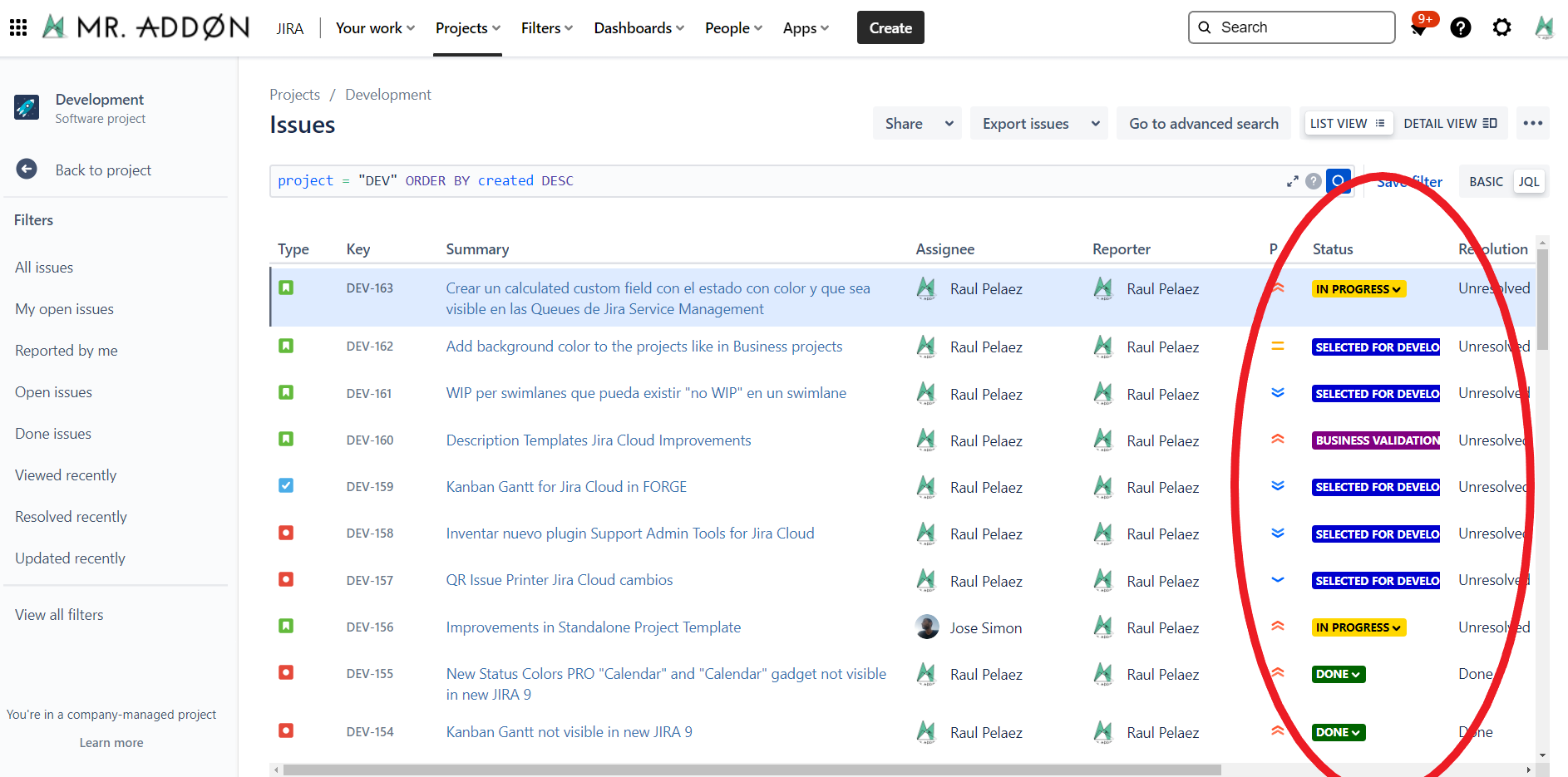1568x777 pixels.
Task: Click the JQL syntax help icon
Action: pyautogui.click(x=1314, y=181)
